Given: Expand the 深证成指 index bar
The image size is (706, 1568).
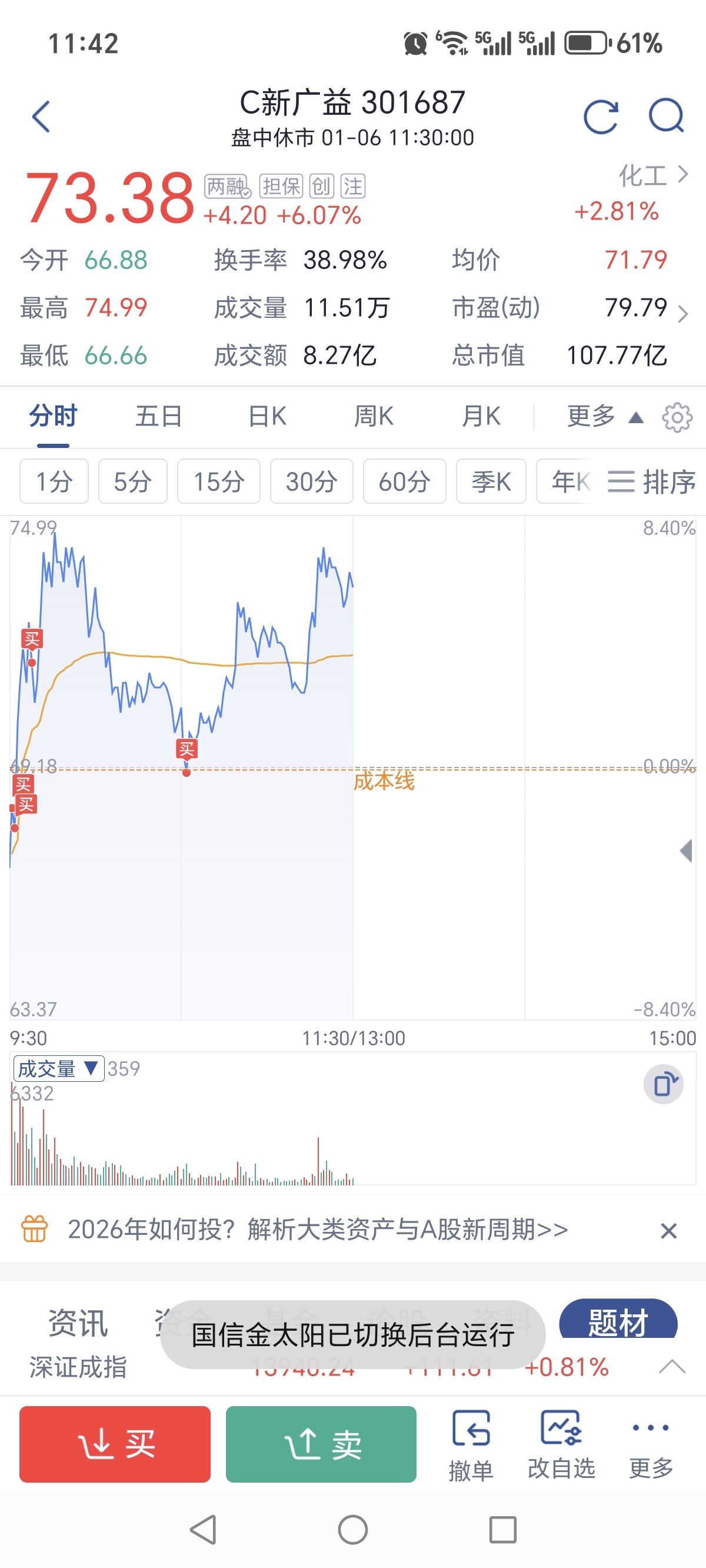Looking at the screenshot, I should pyautogui.click(x=672, y=1367).
